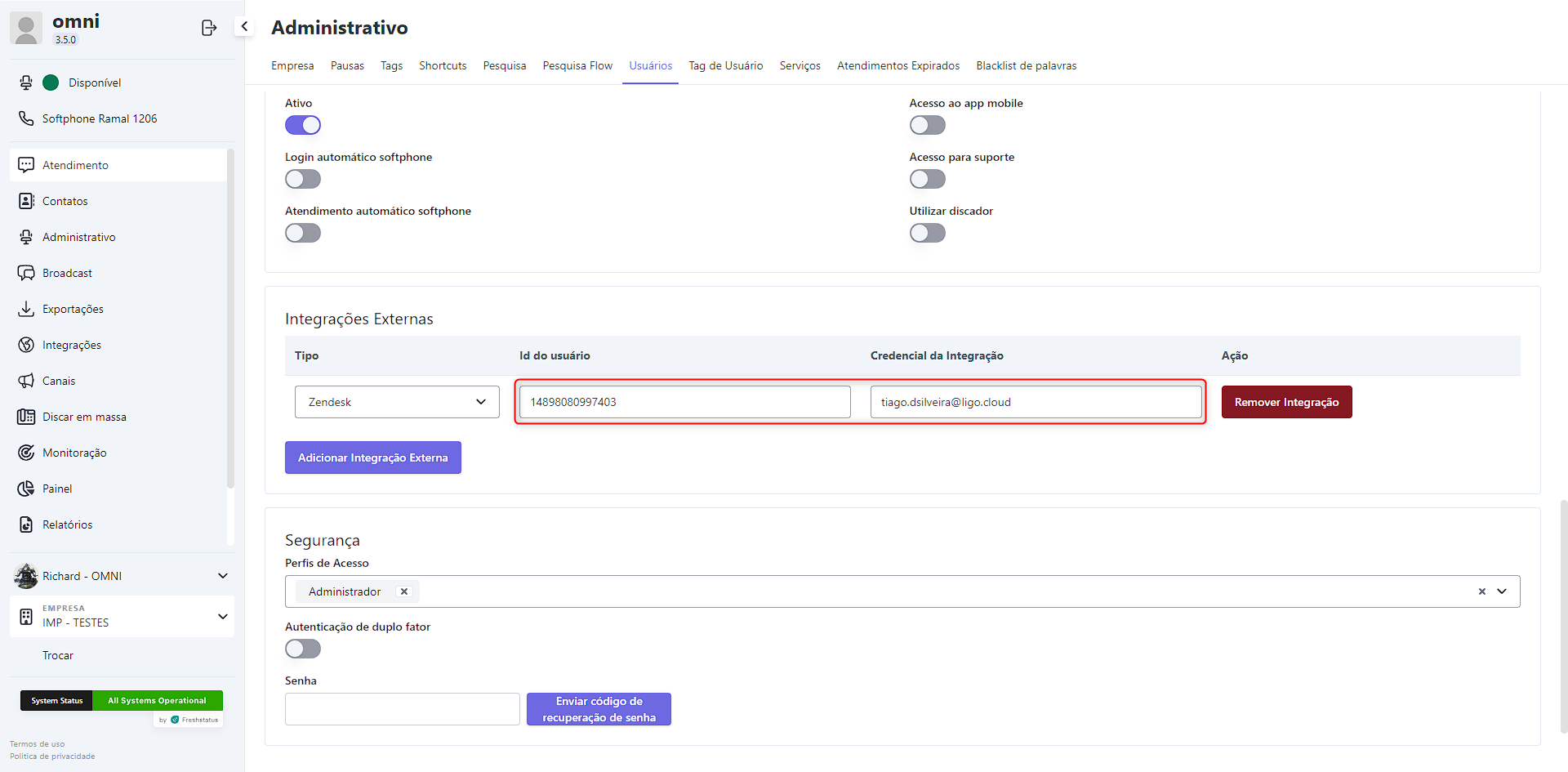Image resolution: width=1568 pixels, height=772 pixels.
Task: Click the main page vertical scrollbar
Action: click(1563, 617)
